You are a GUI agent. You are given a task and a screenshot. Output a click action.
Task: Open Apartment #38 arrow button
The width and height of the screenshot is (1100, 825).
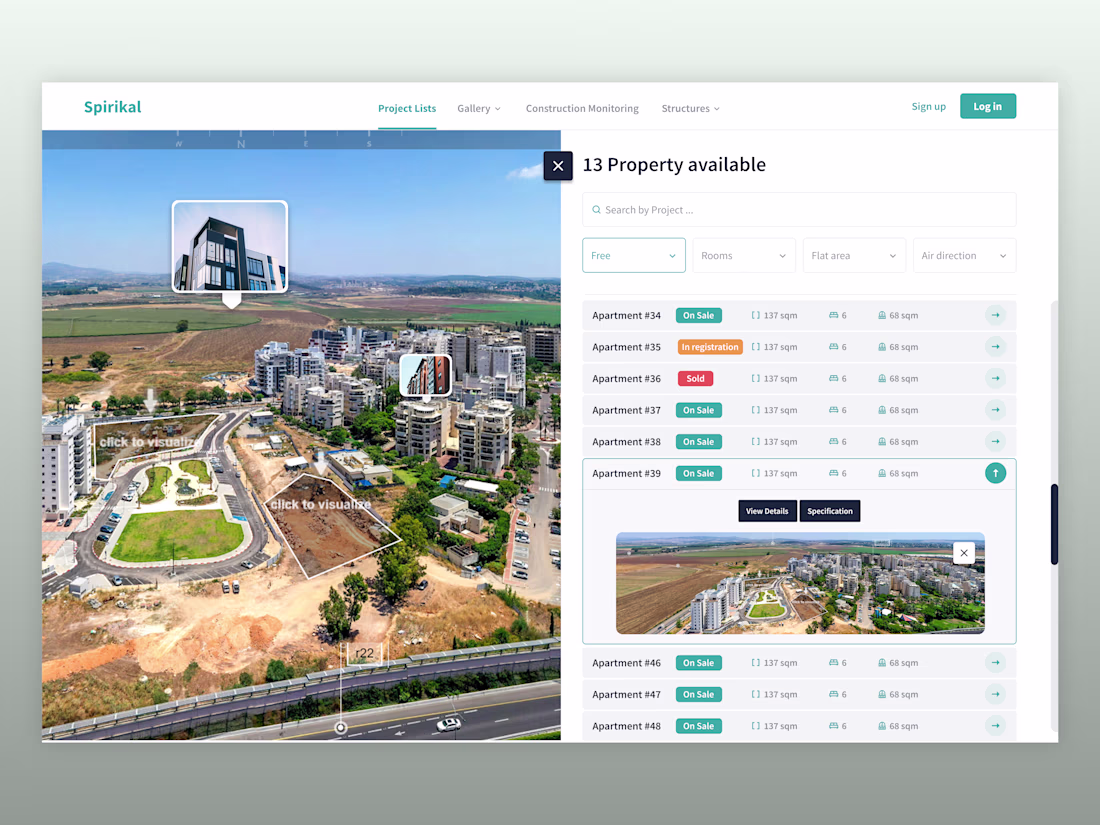[x=995, y=441]
